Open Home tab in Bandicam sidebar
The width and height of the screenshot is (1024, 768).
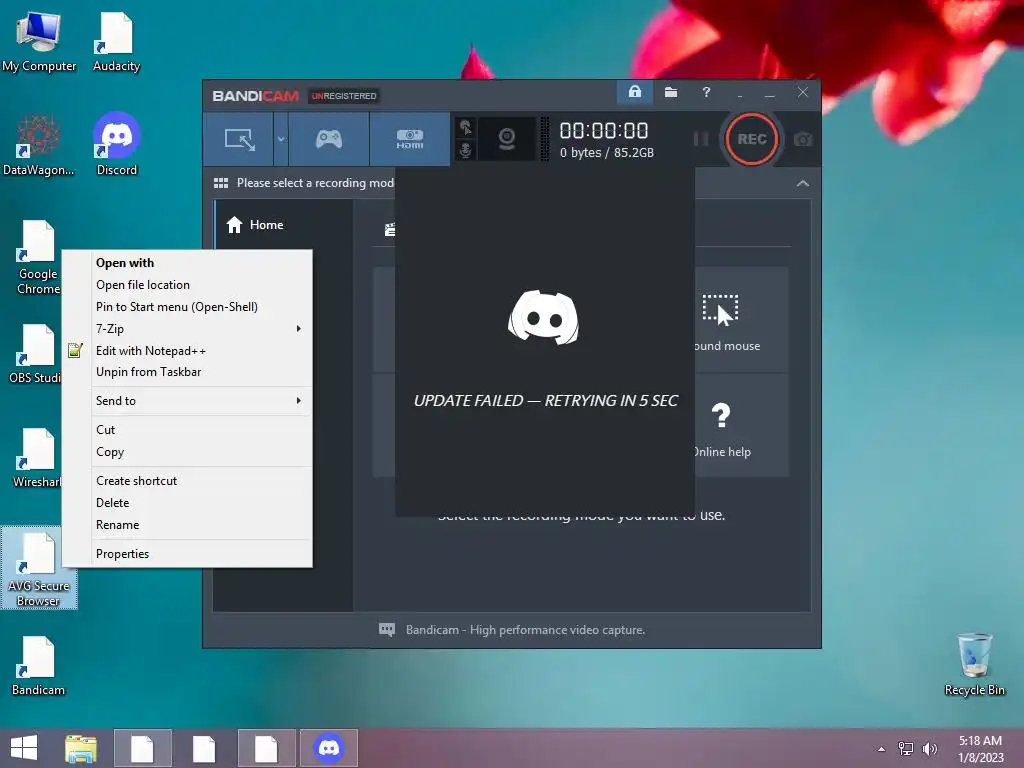[x=284, y=225]
